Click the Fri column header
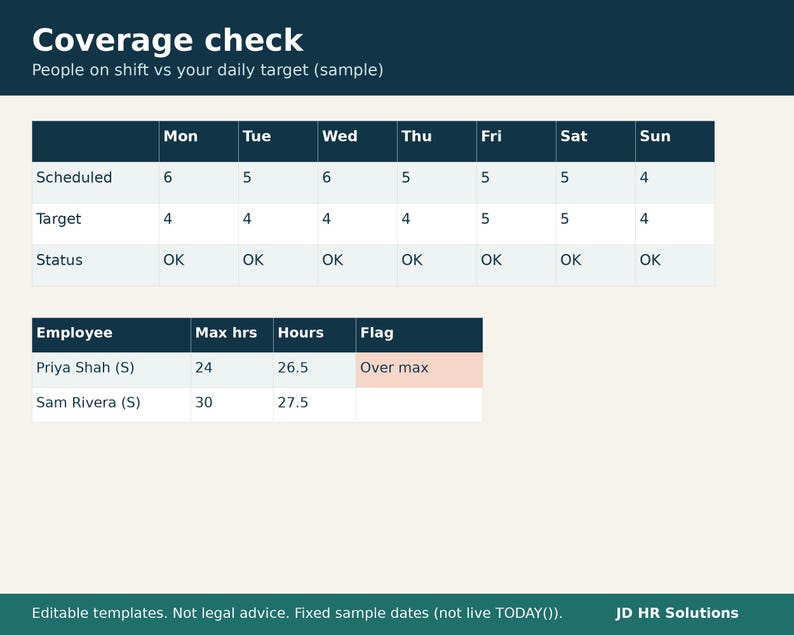The width and height of the screenshot is (794, 635). coord(516,141)
